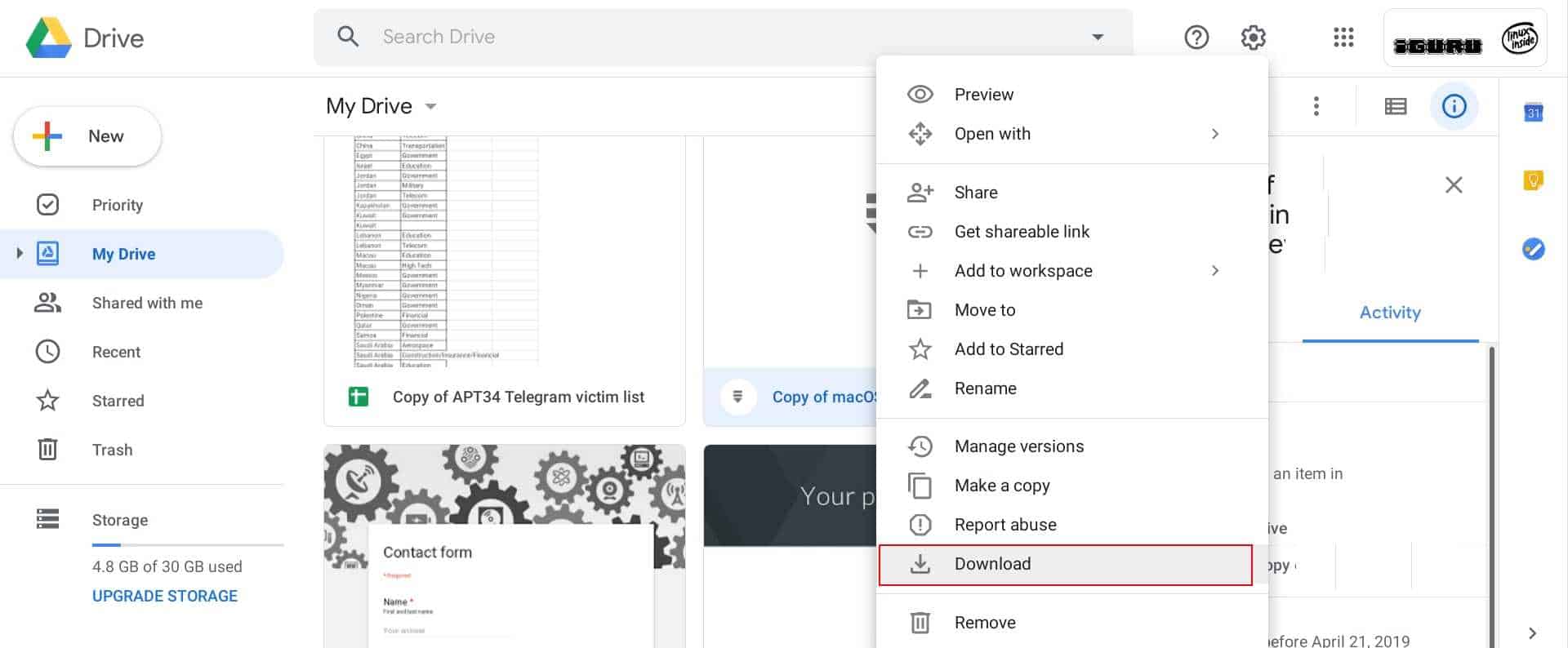Open the three-dot more actions menu
Image resolution: width=1568 pixels, height=648 pixels.
[x=1316, y=106]
